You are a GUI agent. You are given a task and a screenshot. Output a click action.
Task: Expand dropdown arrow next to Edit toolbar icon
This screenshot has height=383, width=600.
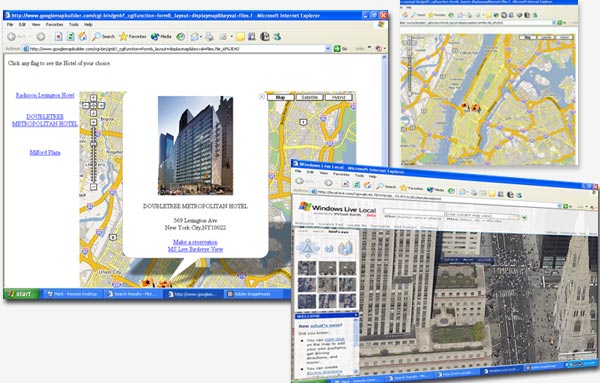point(232,37)
